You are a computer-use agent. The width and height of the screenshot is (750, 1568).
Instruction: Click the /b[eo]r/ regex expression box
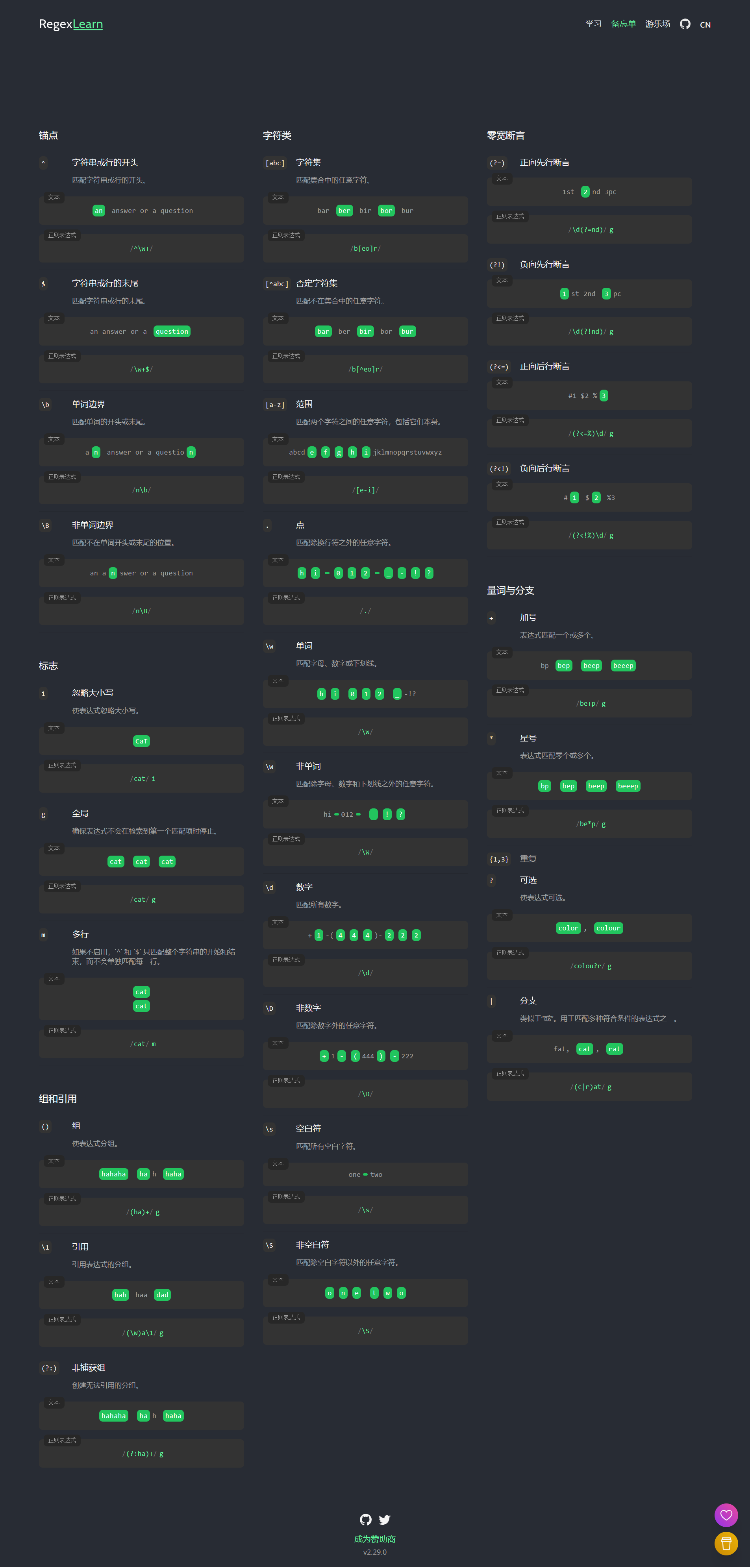click(365, 248)
